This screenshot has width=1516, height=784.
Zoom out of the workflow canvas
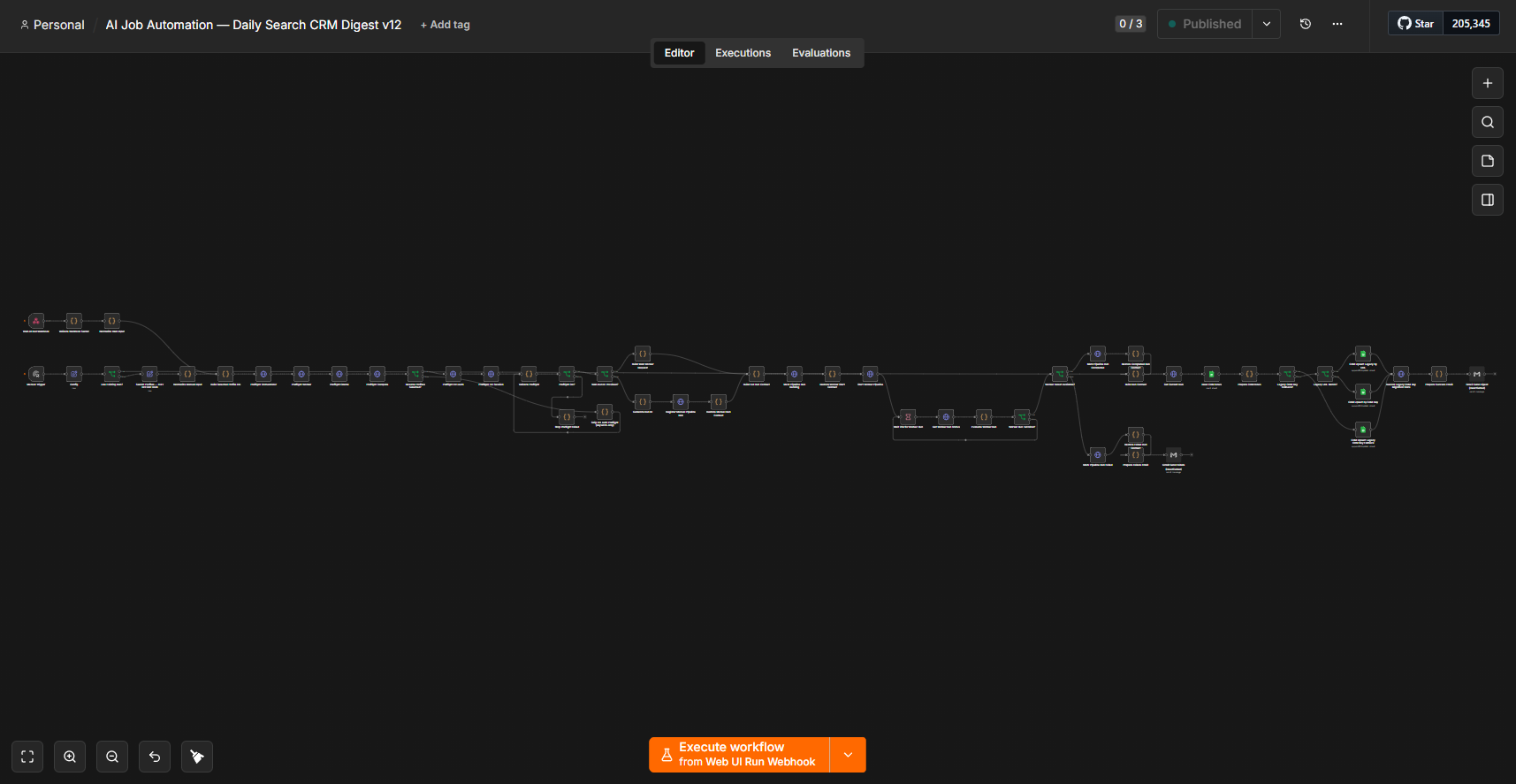click(x=112, y=757)
